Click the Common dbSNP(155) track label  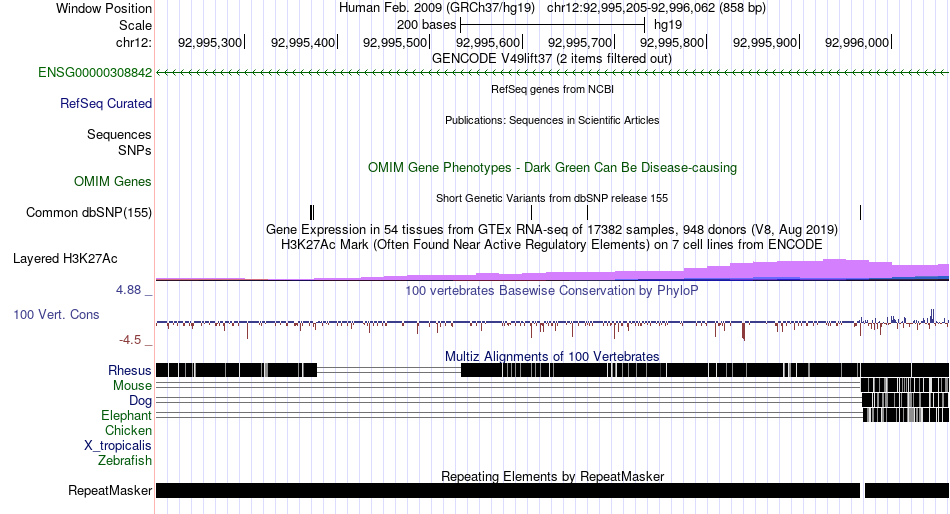[x=89, y=213]
